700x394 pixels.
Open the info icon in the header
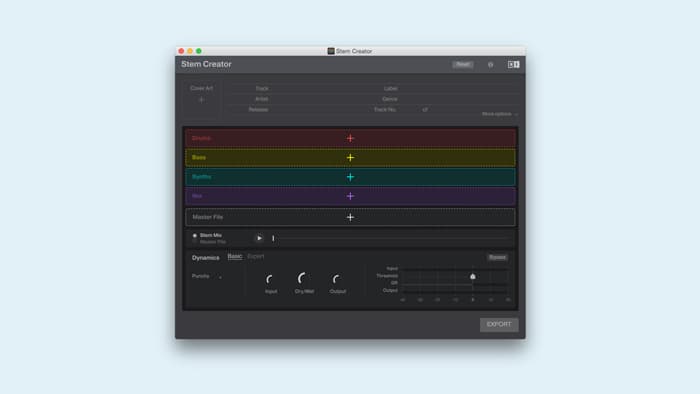(490, 65)
